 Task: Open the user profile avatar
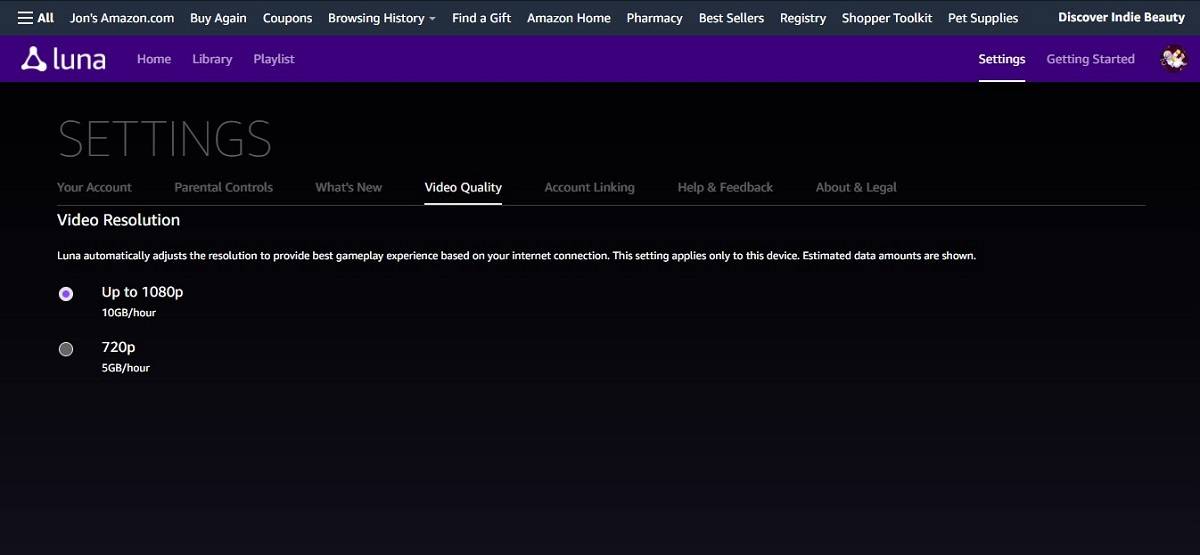[x=1173, y=59]
